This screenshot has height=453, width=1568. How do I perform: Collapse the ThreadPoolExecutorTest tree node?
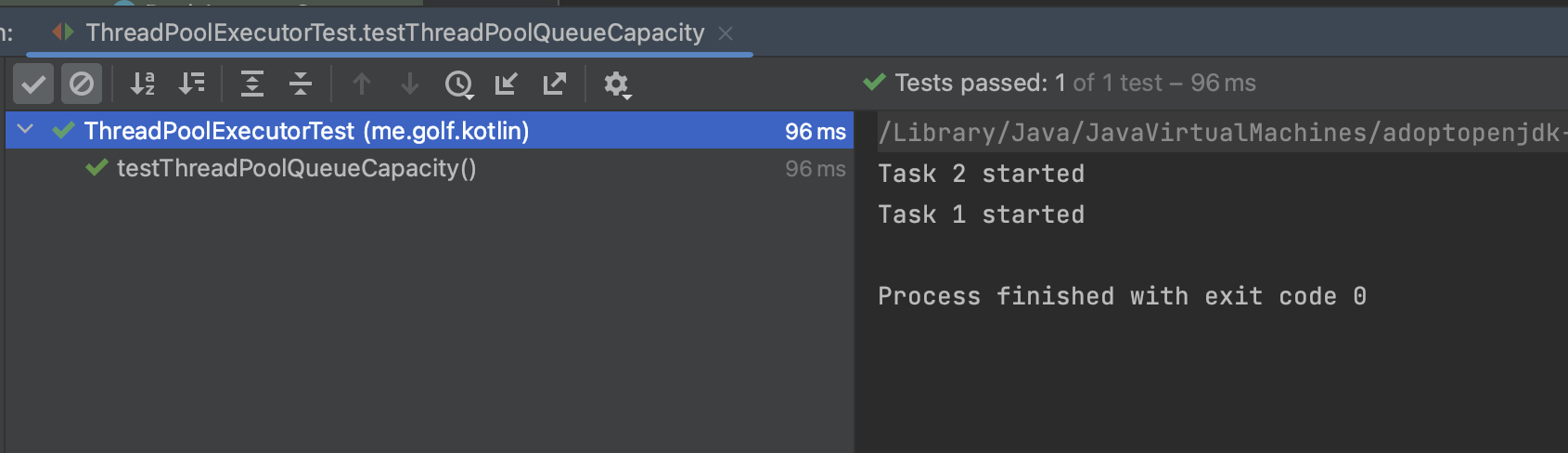26,130
